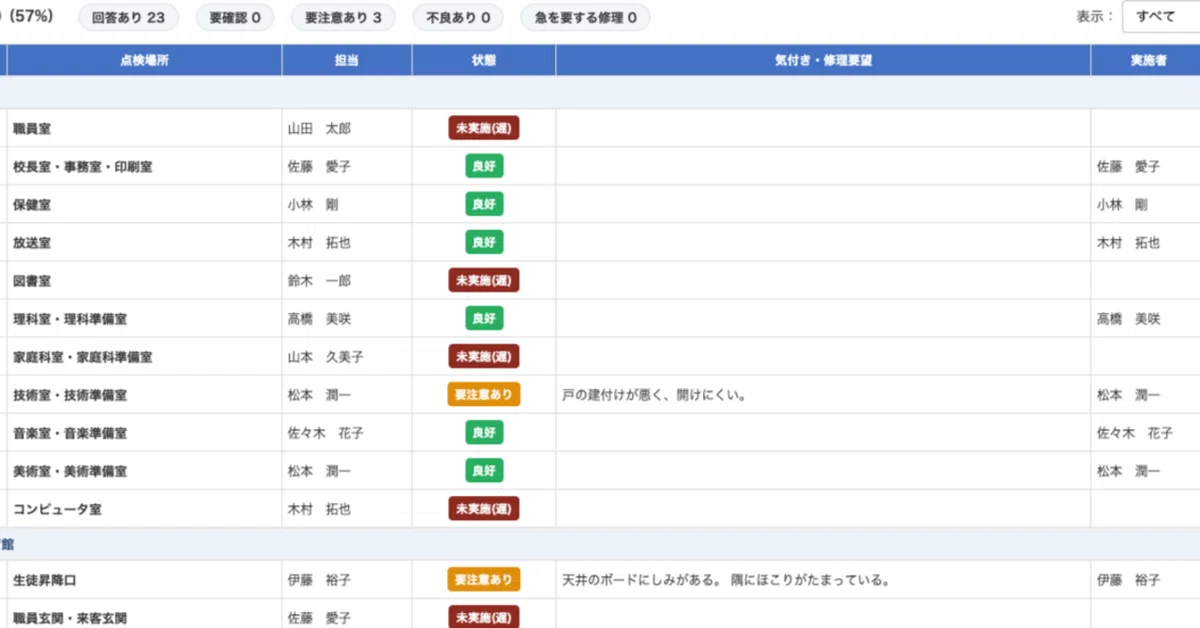Click the 点検場所 column header
The image size is (1200, 628).
144,60
